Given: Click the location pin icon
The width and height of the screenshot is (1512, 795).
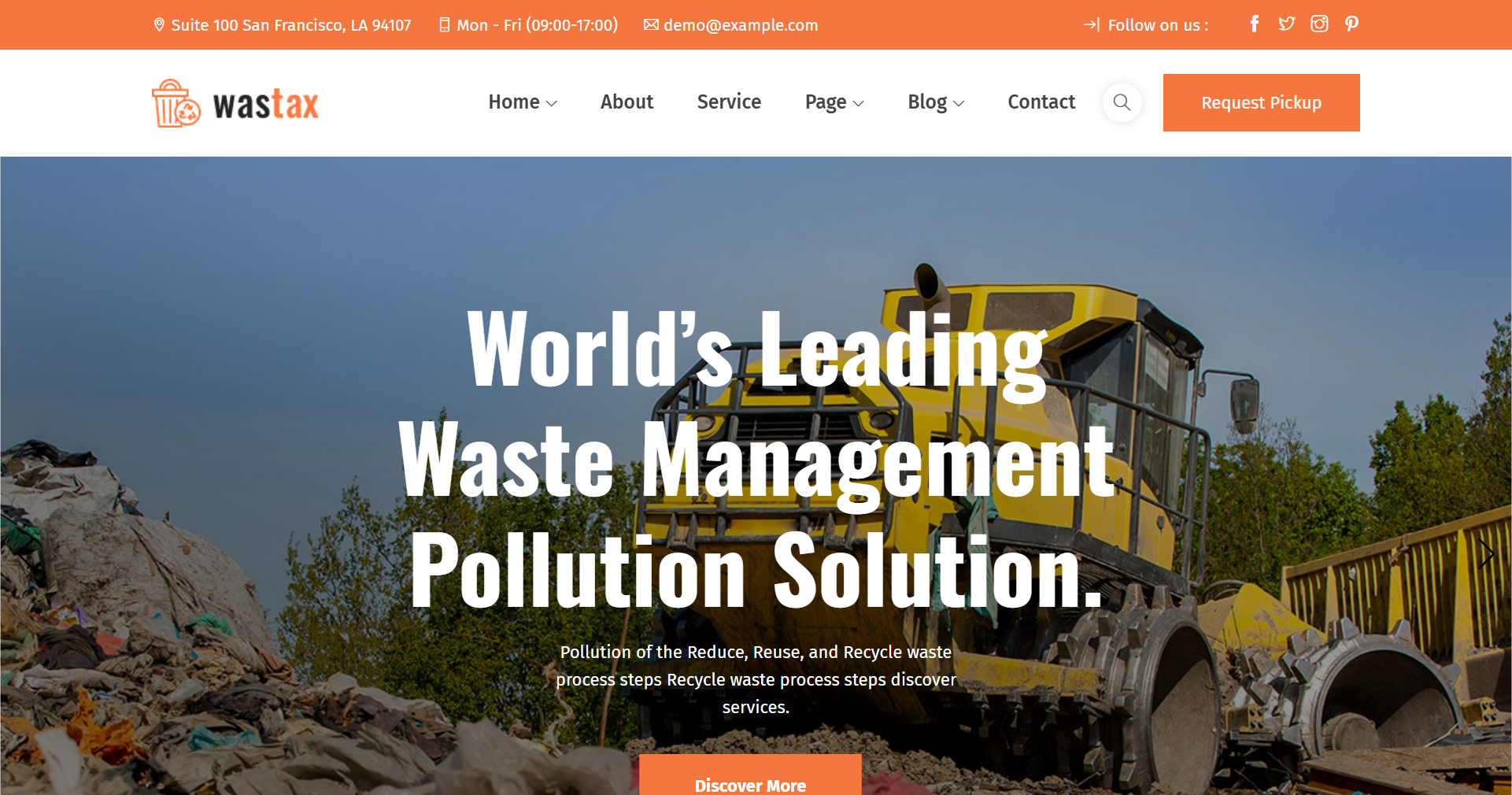Looking at the screenshot, I should pyautogui.click(x=159, y=25).
